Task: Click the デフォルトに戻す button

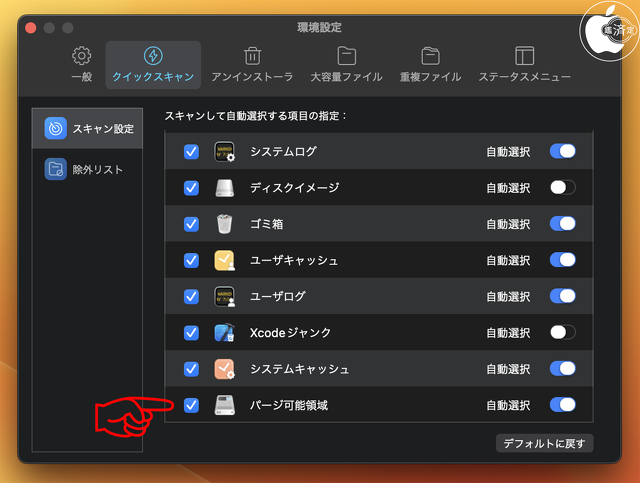Action: point(544,443)
